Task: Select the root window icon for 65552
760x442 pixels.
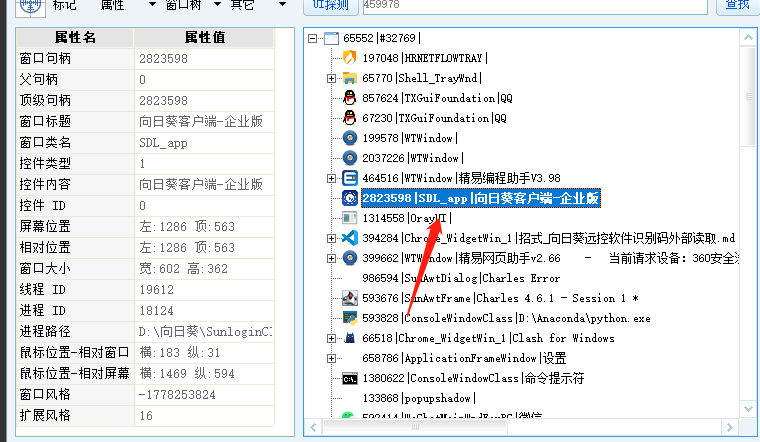Action: pyautogui.click(x=332, y=38)
